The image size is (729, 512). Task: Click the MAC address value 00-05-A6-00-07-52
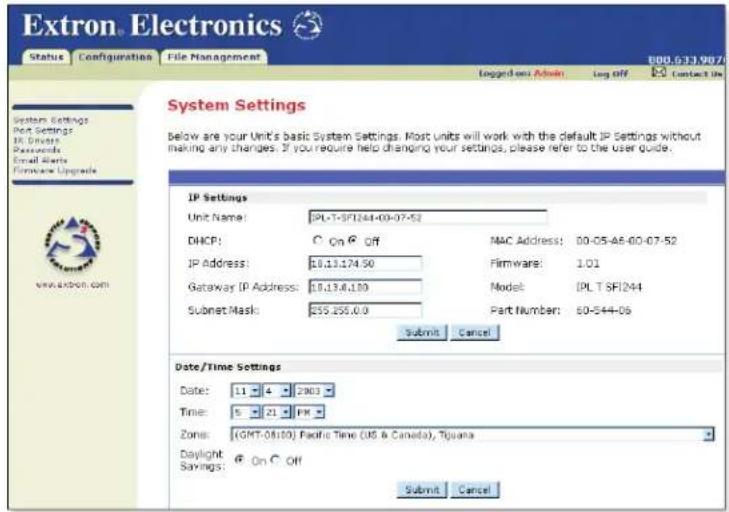[x=626, y=240]
